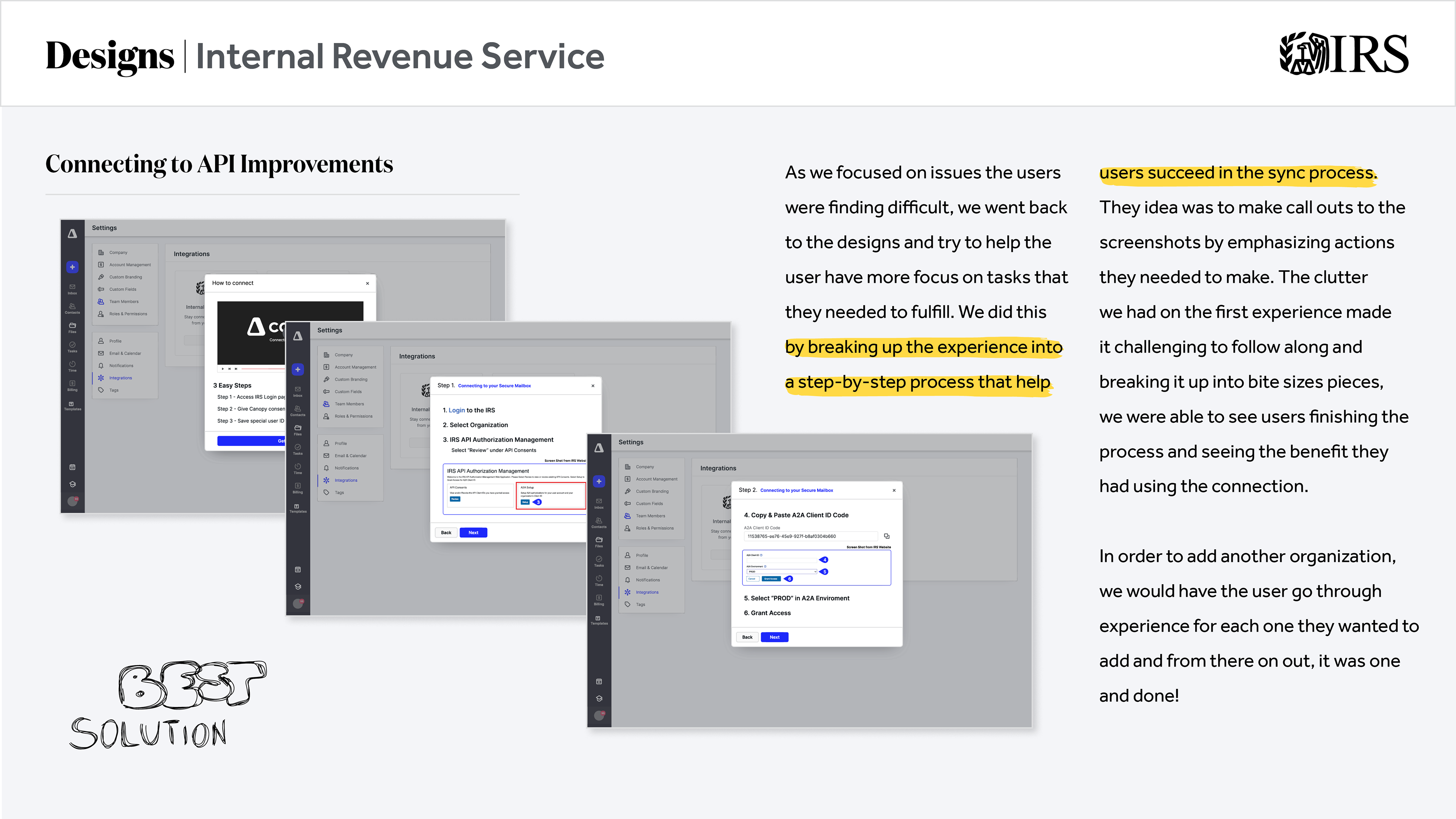Click the blue plus button in the How to connect mockup
1456x819 pixels.
point(72,267)
